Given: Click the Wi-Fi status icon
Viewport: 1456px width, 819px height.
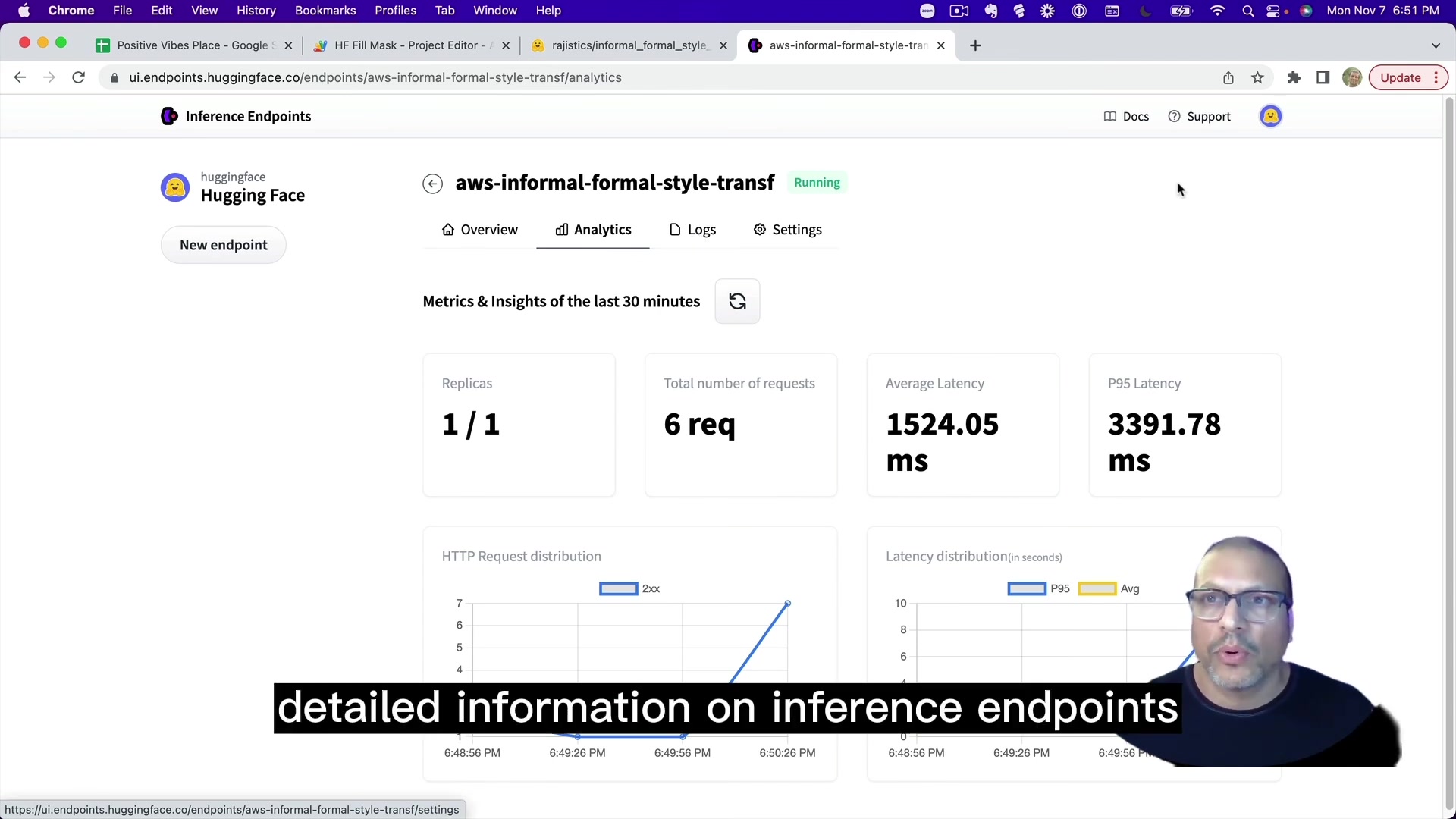Looking at the screenshot, I should click(x=1217, y=11).
